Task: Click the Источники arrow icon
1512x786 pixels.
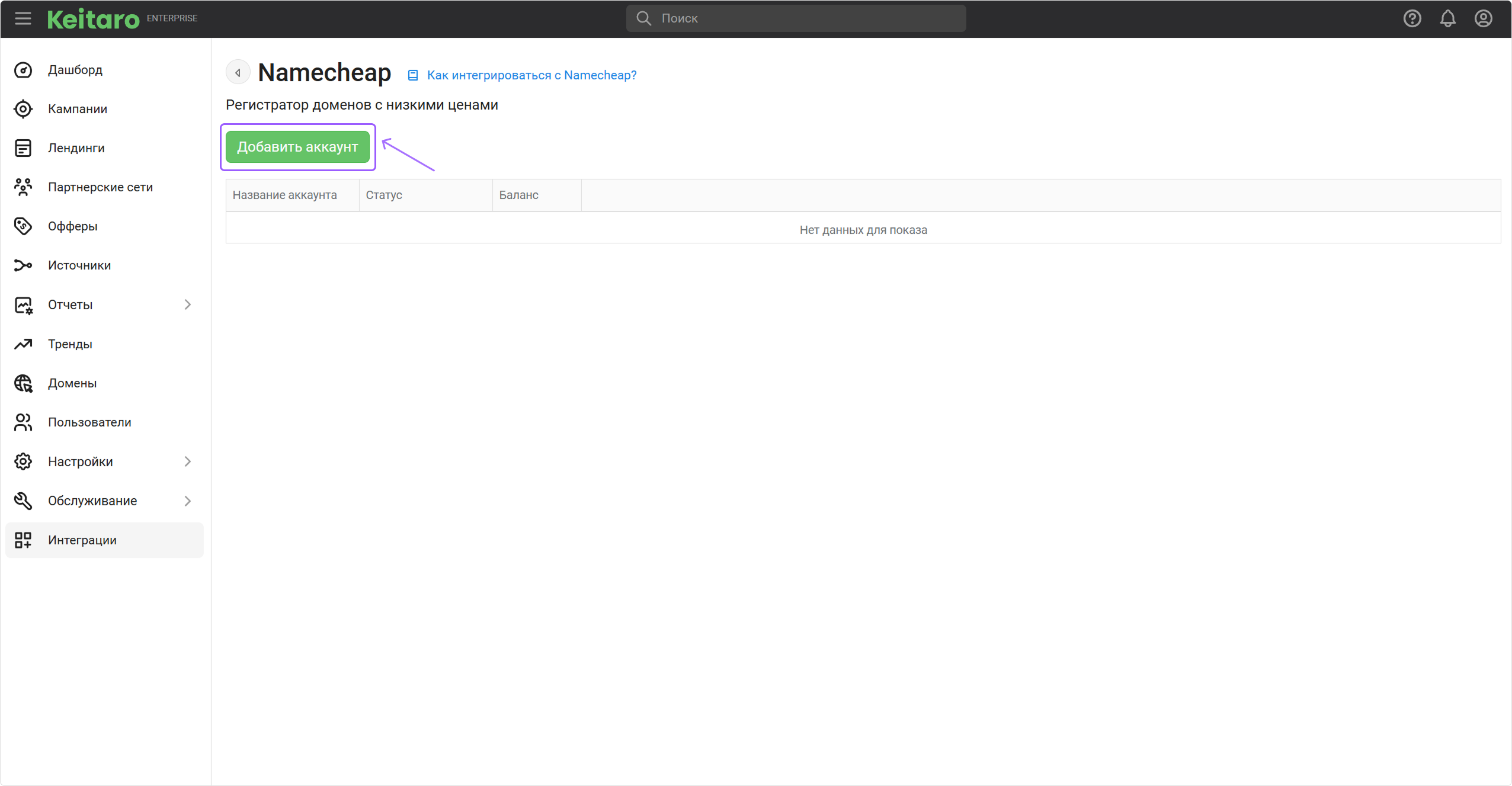Action: (x=23, y=265)
